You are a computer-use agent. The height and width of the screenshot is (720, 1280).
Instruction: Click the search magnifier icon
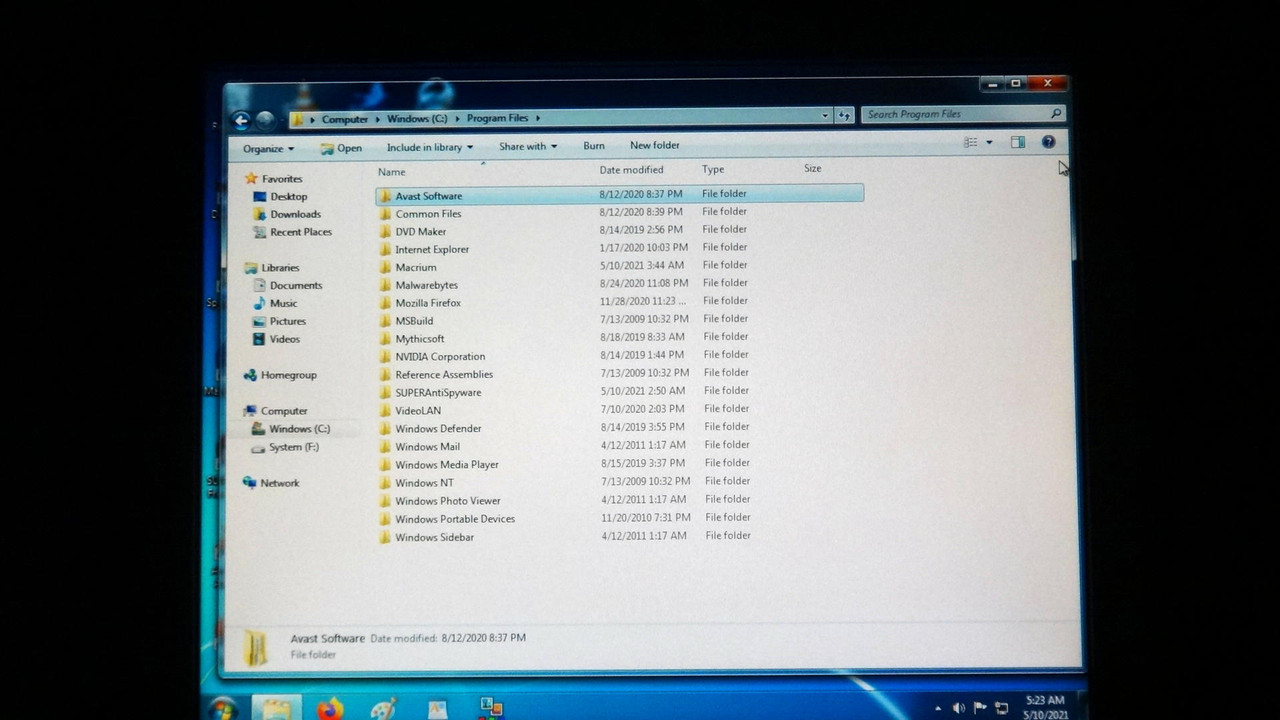click(1055, 114)
